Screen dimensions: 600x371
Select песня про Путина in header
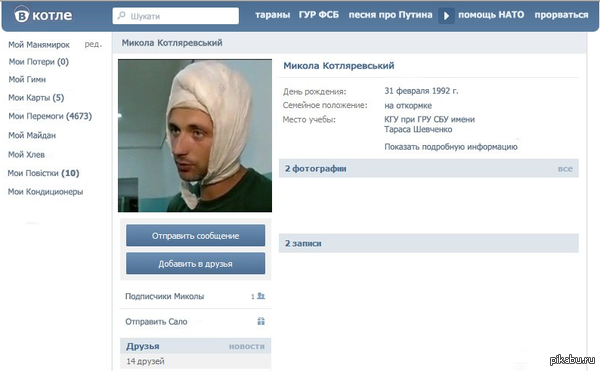click(390, 15)
